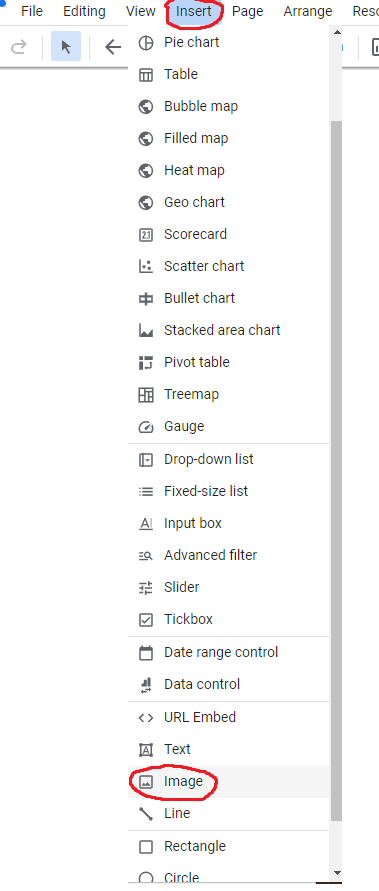Open the File menu

pyautogui.click(x=32, y=11)
